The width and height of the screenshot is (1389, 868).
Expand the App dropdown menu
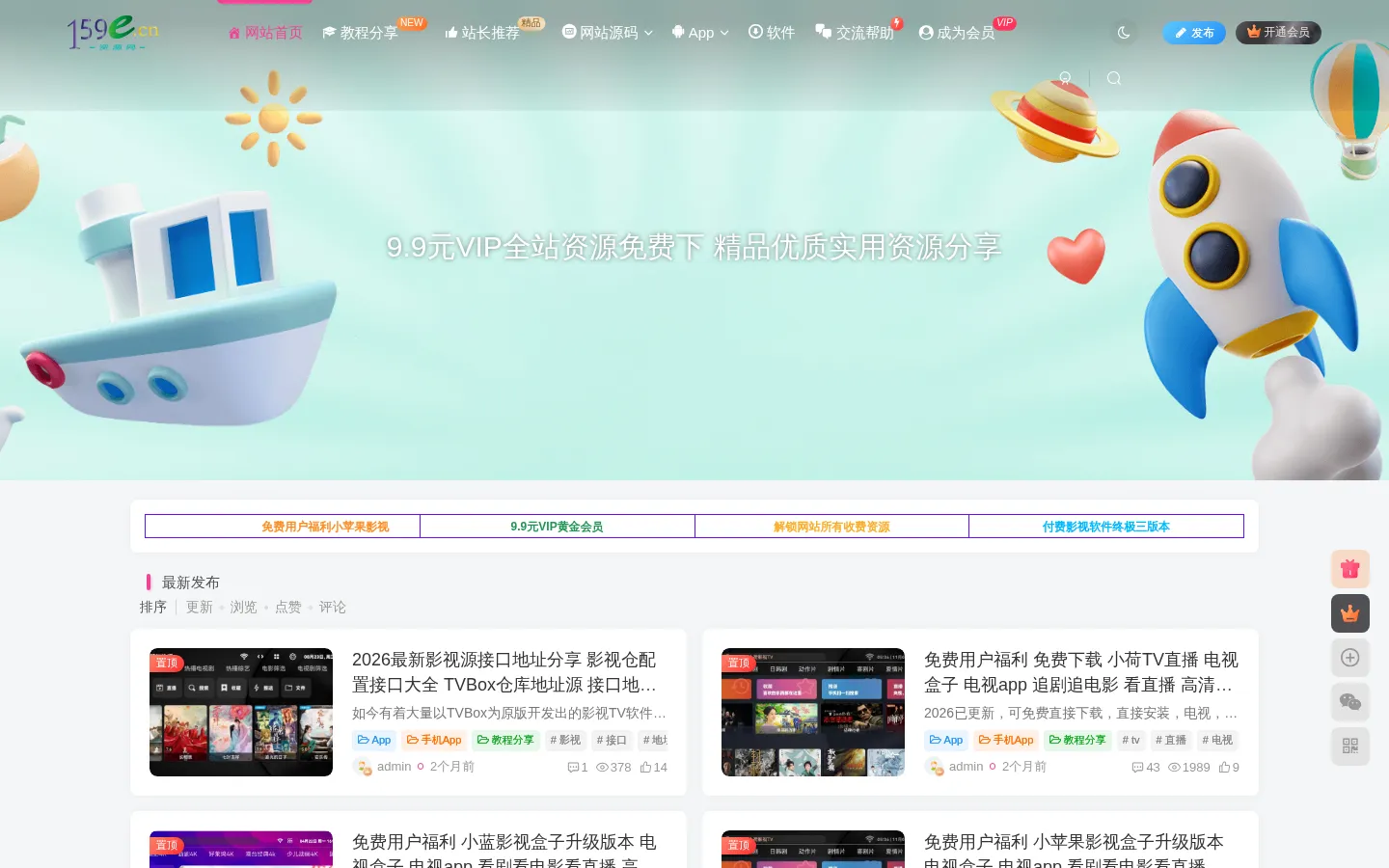click(x=700, y=33)
